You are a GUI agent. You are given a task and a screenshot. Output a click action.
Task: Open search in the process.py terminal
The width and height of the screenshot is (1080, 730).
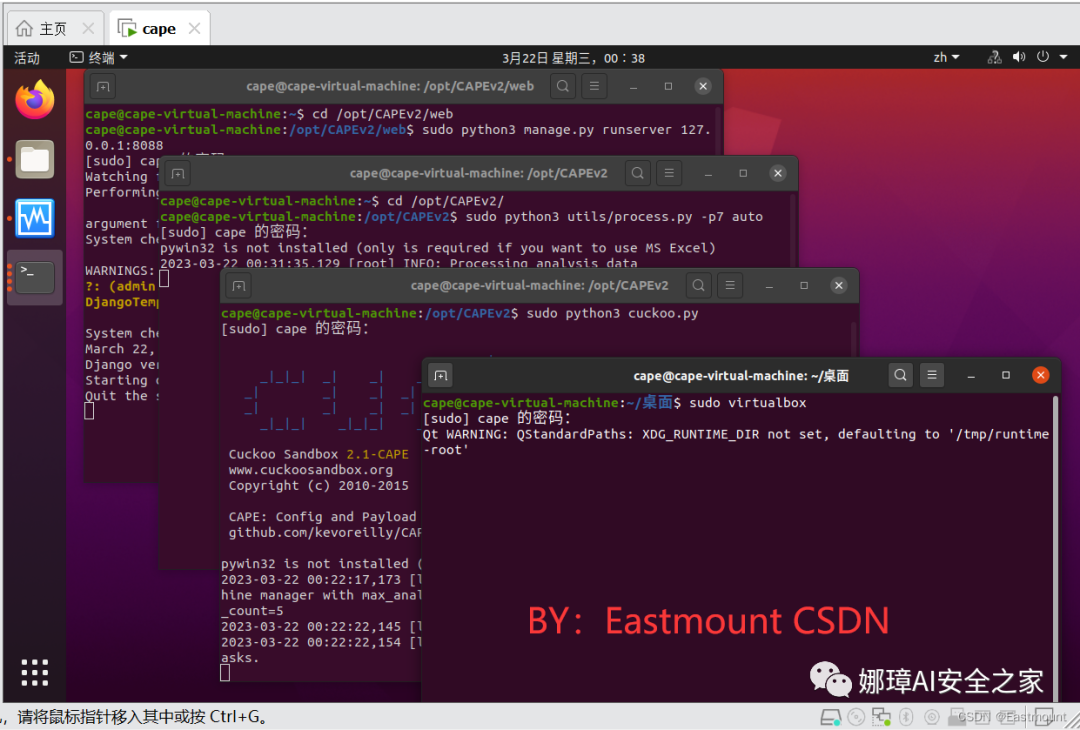coord(638,174)
